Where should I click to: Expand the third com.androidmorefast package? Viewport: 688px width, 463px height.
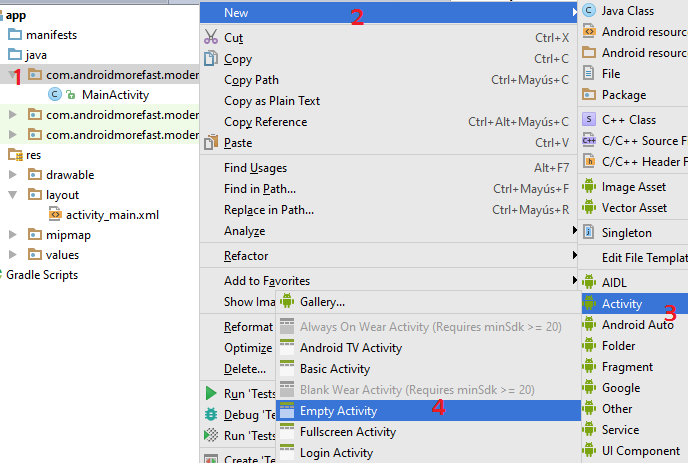pyautogui.click(x=12, y=135)
